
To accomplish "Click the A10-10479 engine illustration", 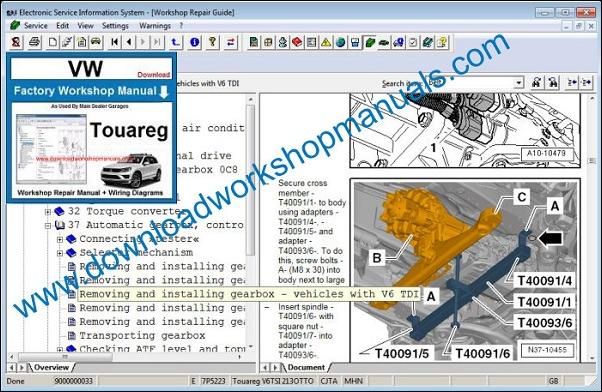I will coord(465,130).
